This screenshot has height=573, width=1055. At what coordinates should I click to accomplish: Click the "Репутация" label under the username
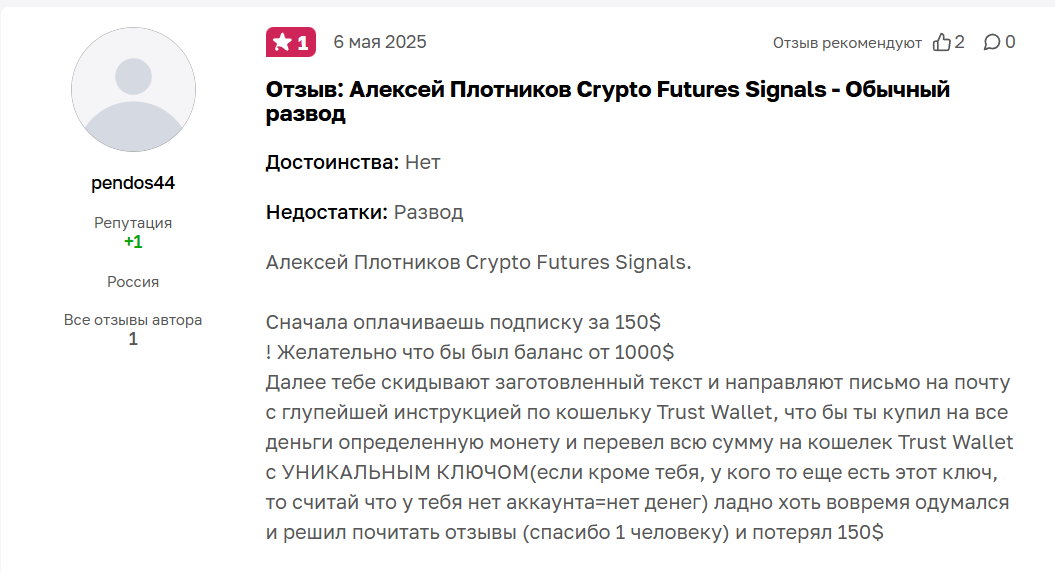[133, 223]
